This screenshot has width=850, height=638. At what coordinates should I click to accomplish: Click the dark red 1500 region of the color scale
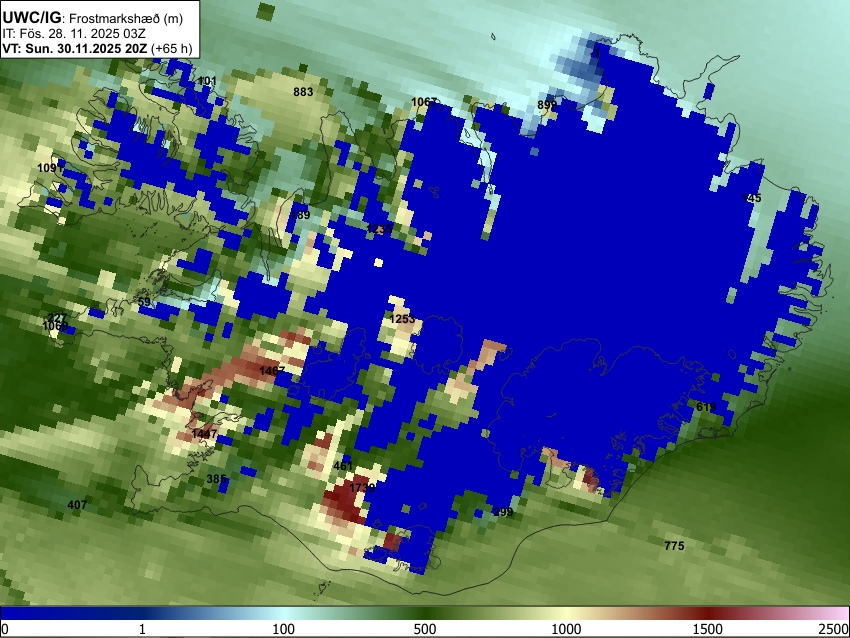point(708,613)
